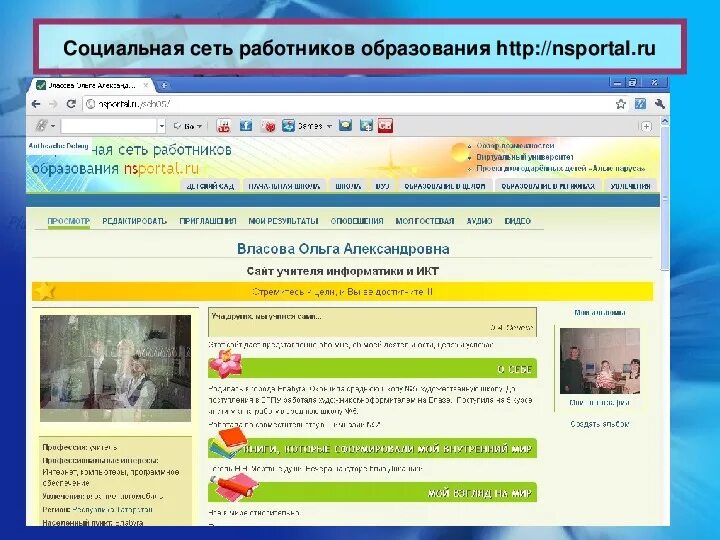Click the album caption link under the photo
The image size is (720, 540).
pyautogui.click(x=600, y=402)
